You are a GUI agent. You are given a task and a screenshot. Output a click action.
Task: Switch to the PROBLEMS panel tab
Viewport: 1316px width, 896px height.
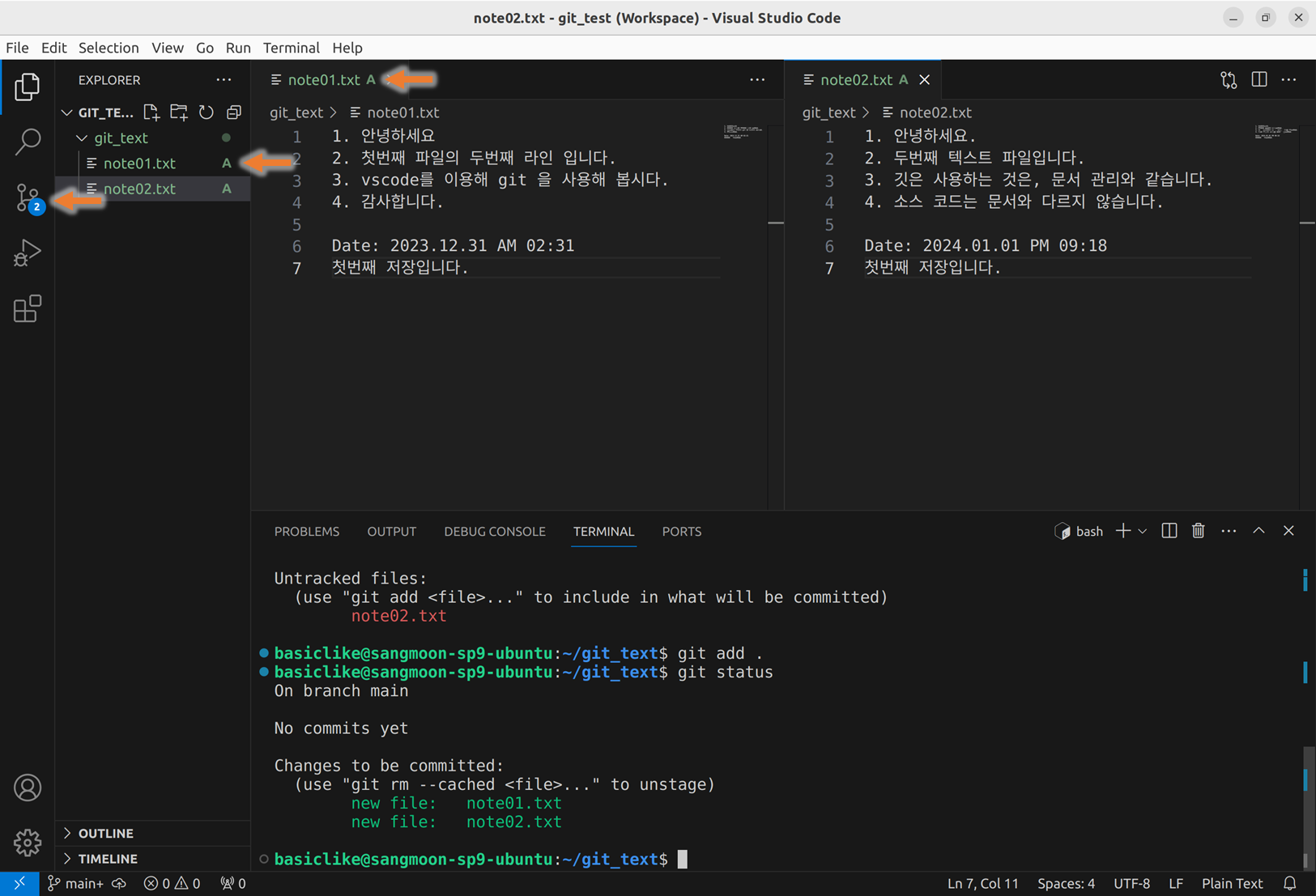pos(307,532)
